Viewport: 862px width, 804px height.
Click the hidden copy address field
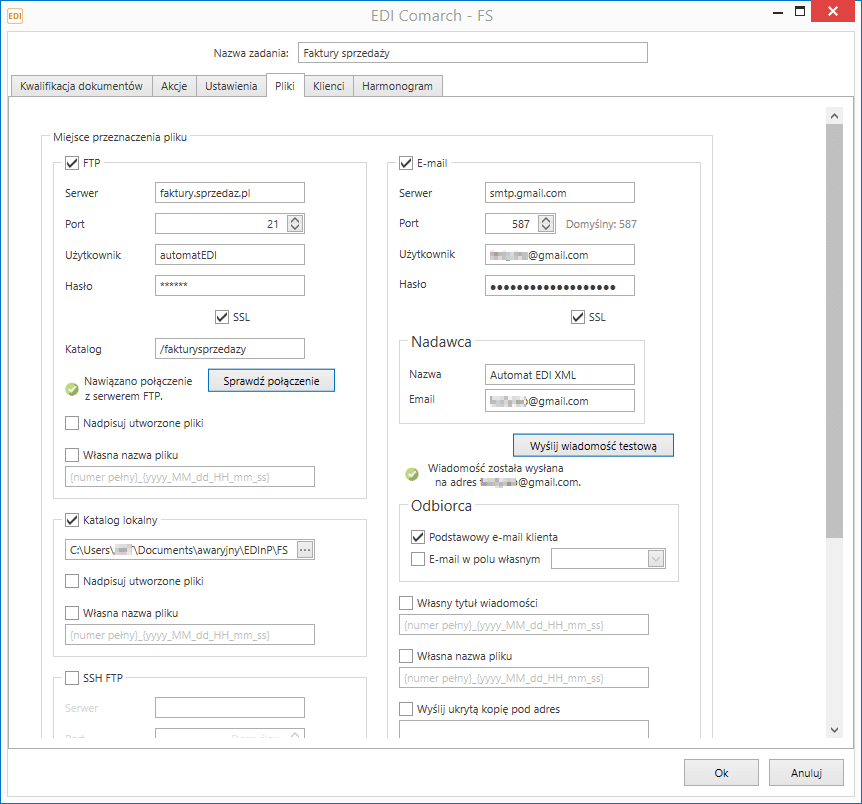(x=524, y=729)
